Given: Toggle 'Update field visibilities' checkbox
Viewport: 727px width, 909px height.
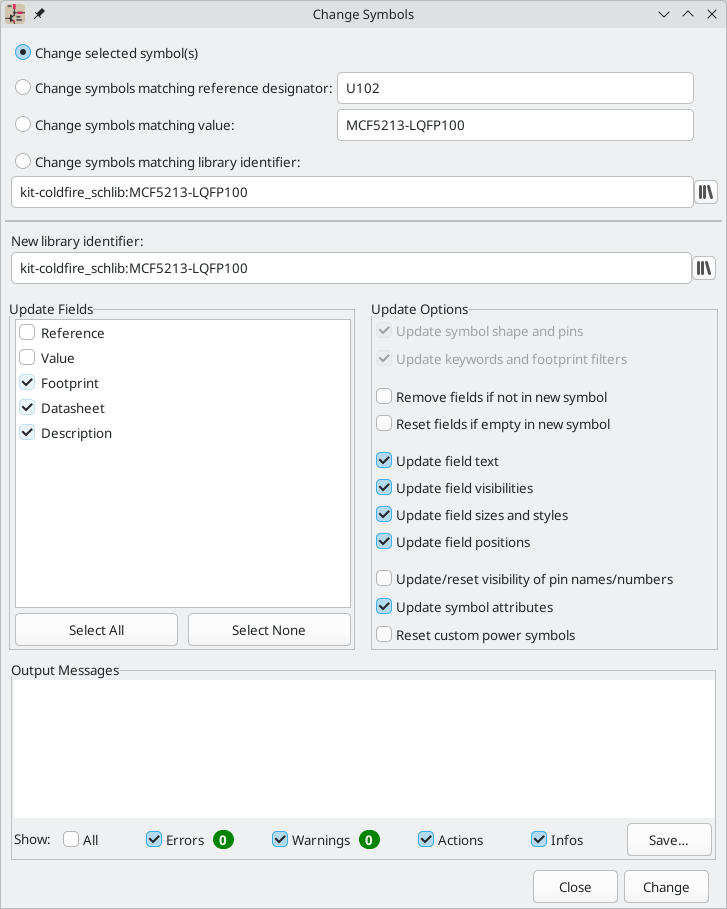Looking at the screenshot, I should click(x=384, y=488).
